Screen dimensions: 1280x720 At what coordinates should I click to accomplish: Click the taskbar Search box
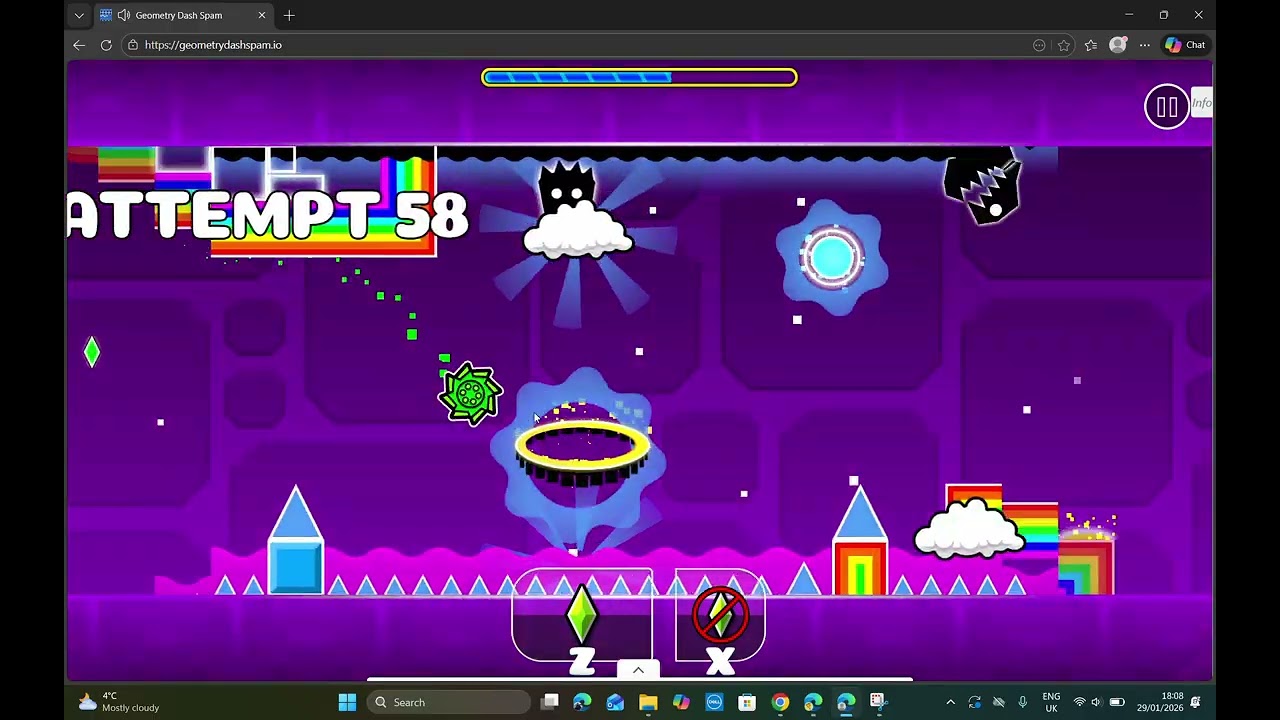pos(449,702)
